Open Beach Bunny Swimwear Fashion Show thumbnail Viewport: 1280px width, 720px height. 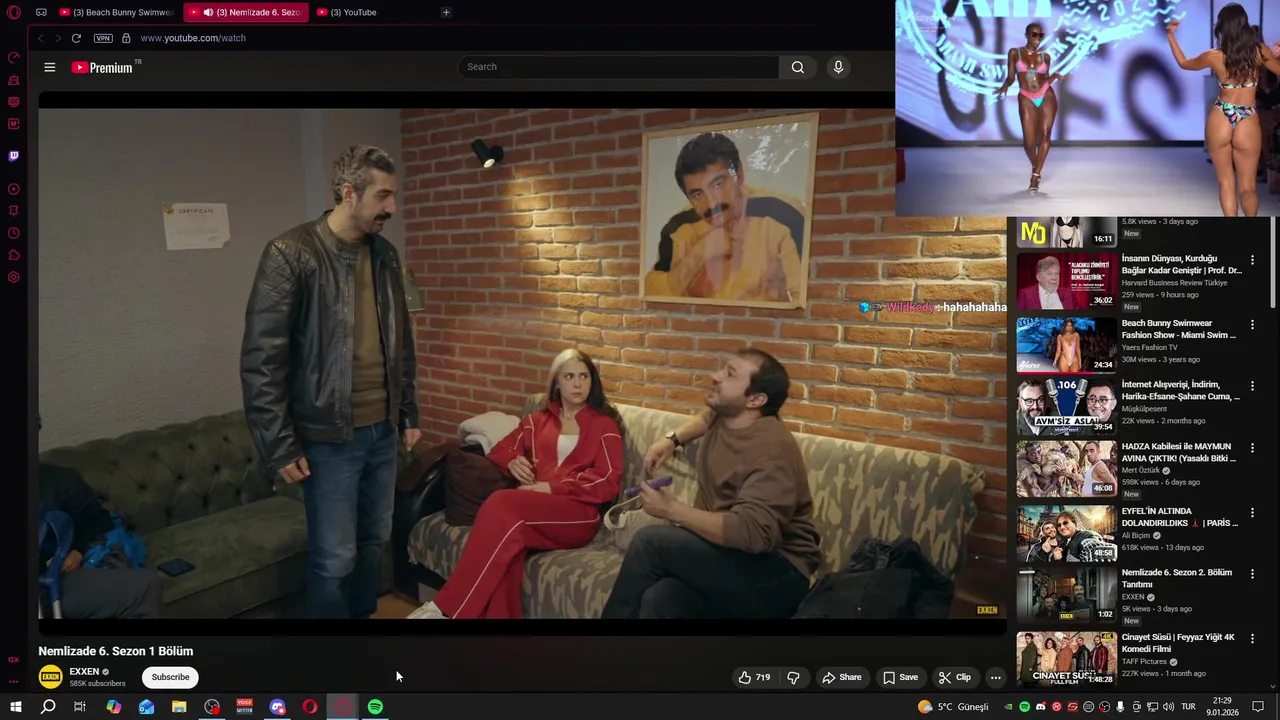point(1066,345)
